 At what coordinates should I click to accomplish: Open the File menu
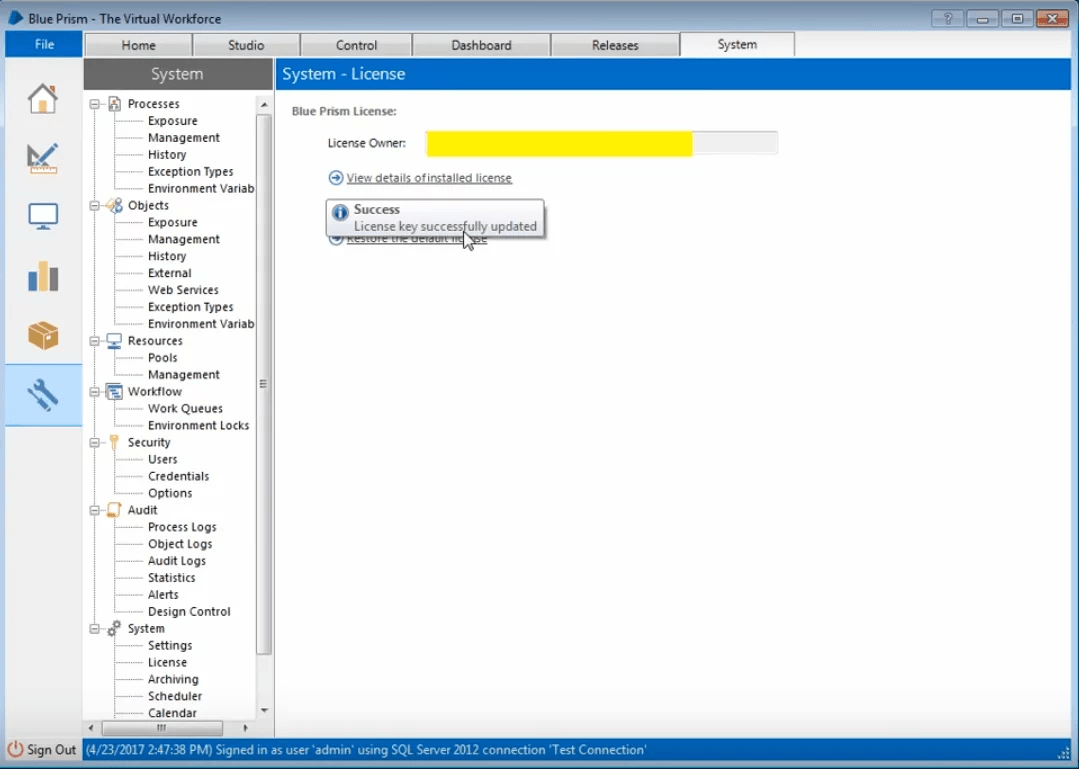click(44, 44)
